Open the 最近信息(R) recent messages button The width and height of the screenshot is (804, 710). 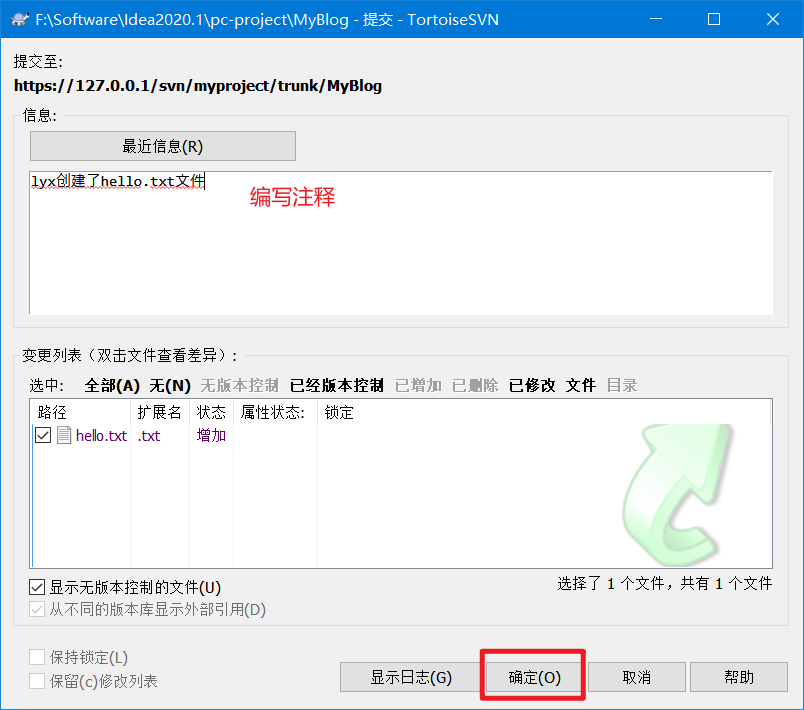coord(163,146)
